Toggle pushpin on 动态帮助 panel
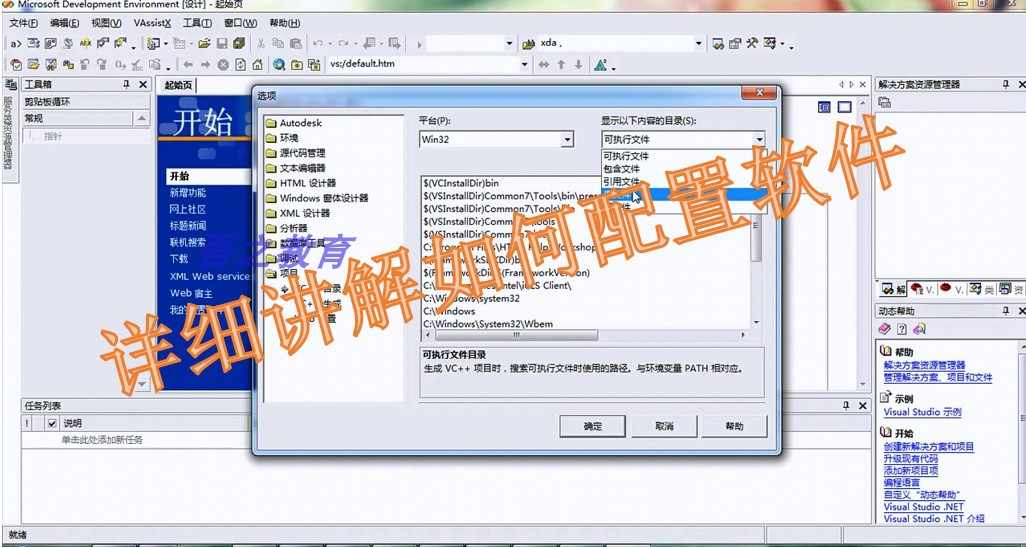This screenshot has width=1026, height=547. pos(1006,311)
